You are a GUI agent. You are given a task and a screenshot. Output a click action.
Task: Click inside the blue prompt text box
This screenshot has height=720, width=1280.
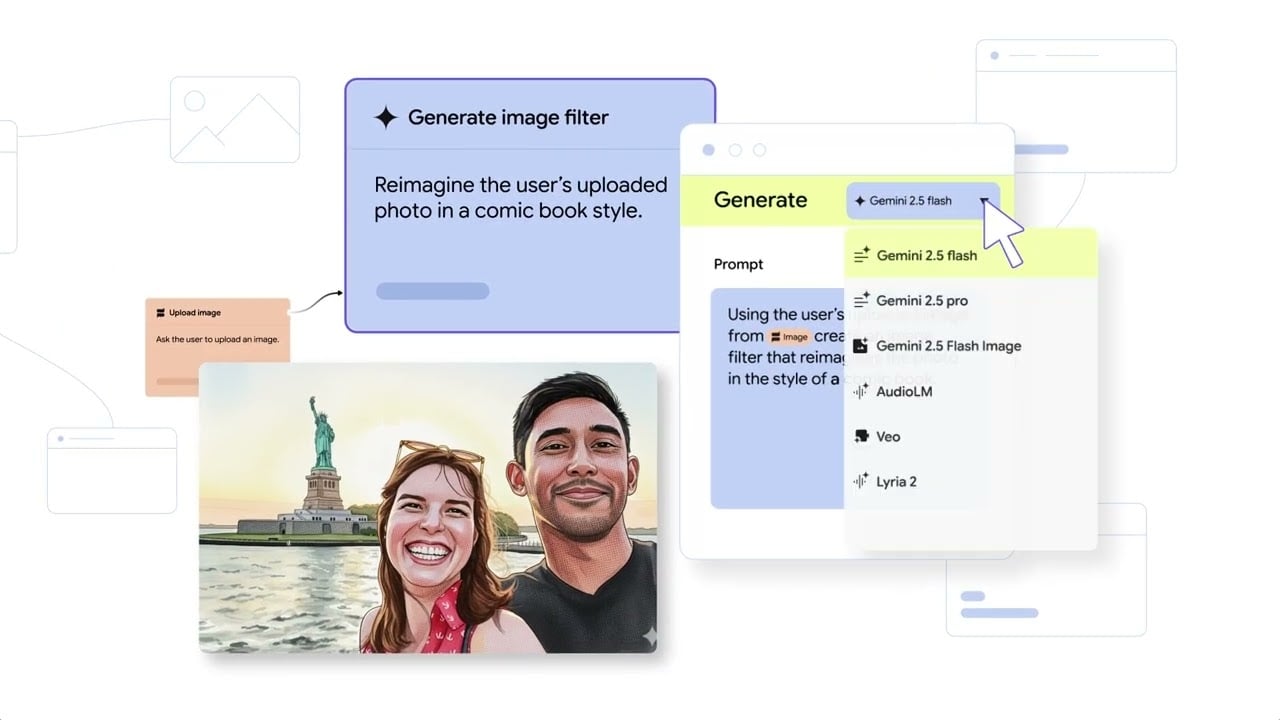(x=777, y=398)
